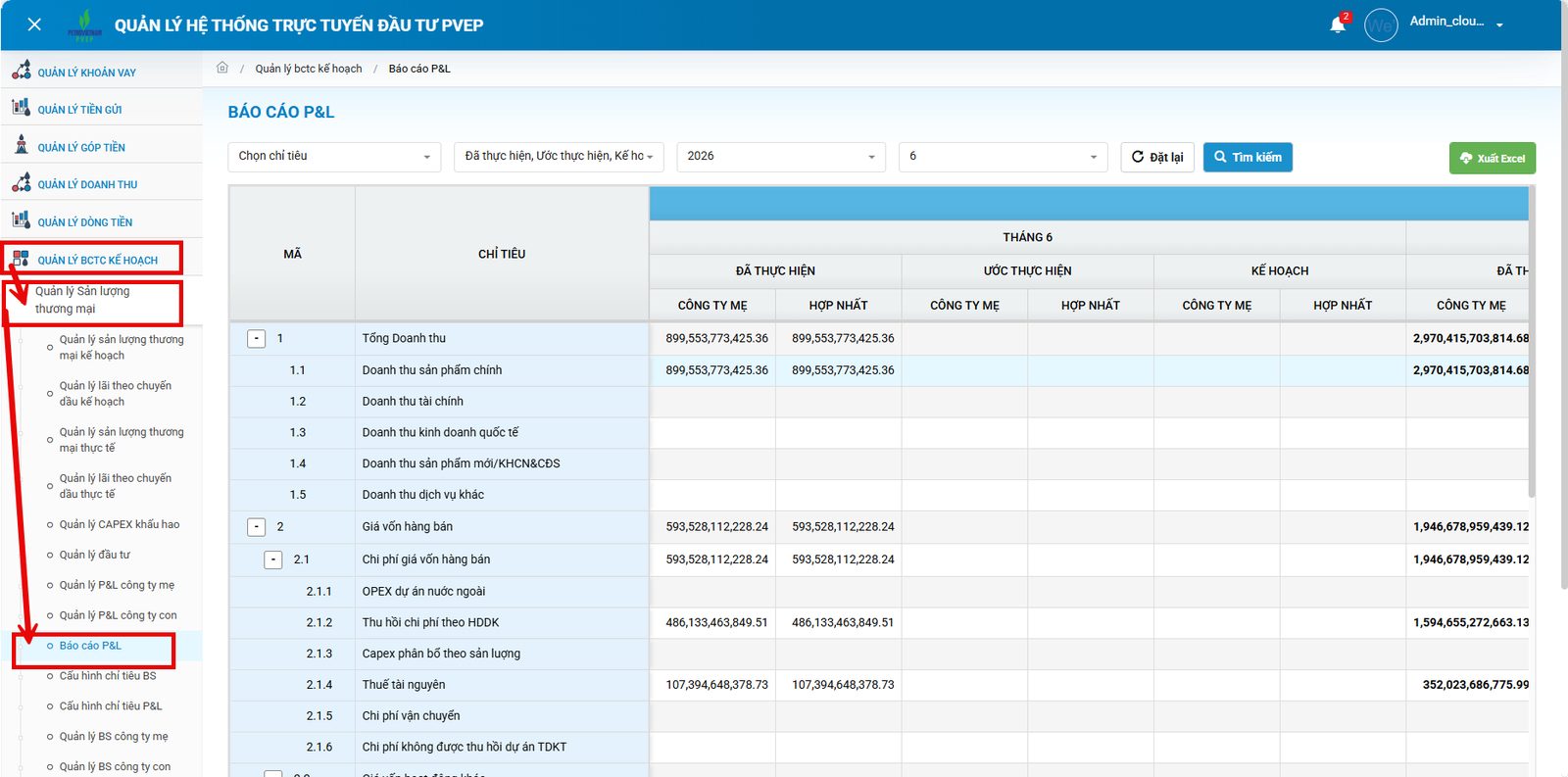Open the year 2026 dropdown
The width and height of the screenshot is (1568, 777).
[781, 157]
